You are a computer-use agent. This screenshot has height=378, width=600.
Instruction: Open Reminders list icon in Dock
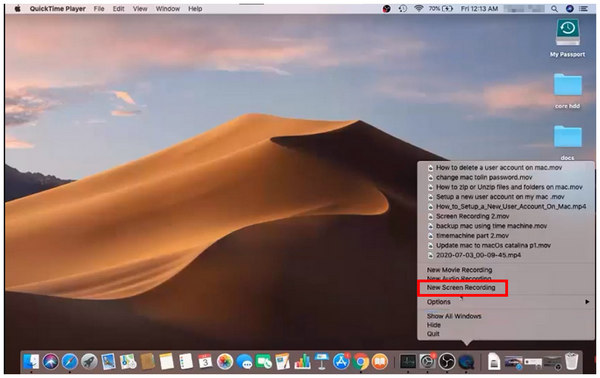click(x=186, y=362)
